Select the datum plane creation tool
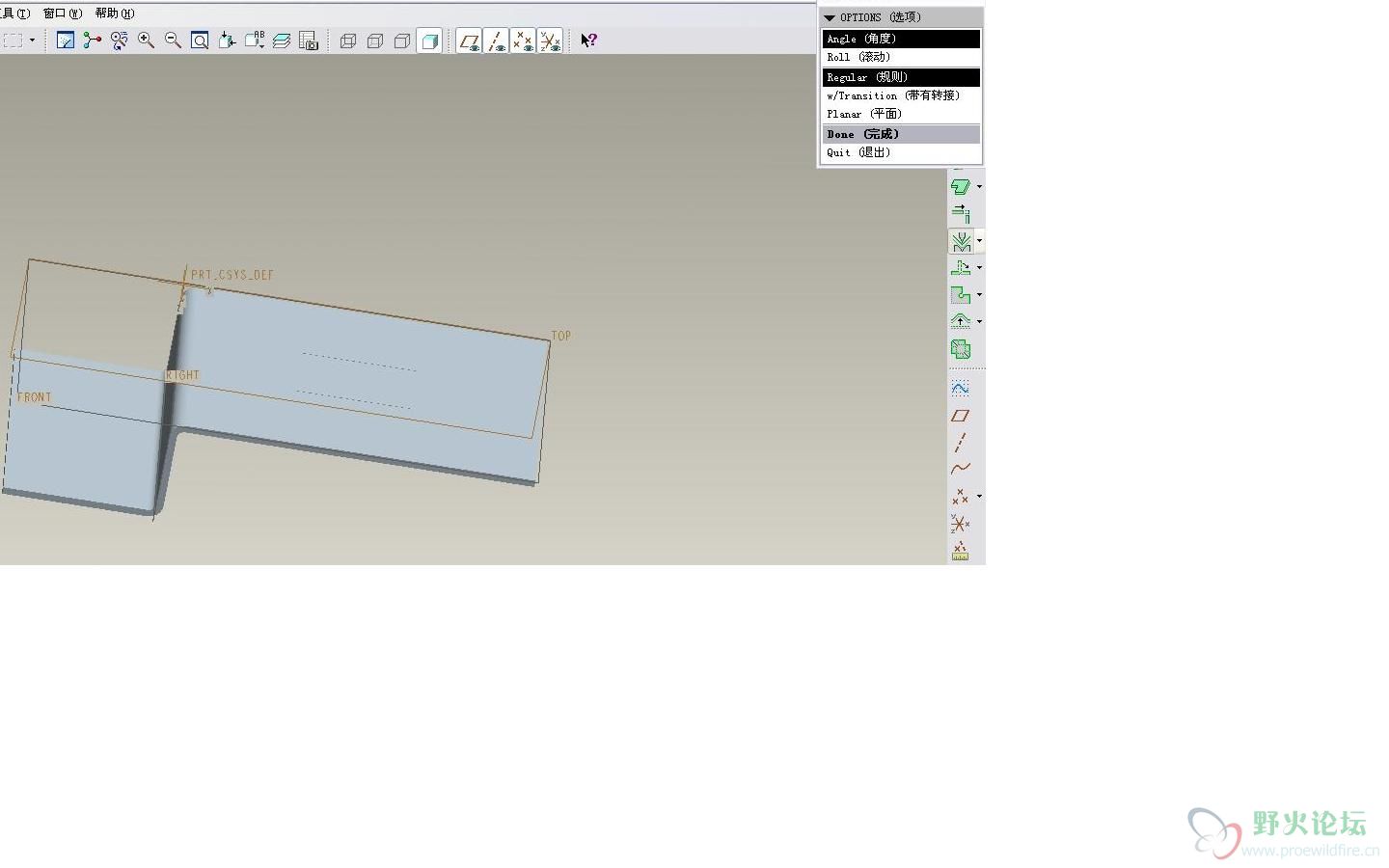This screenshot has height=868, width=1389. tap(961, 416)
